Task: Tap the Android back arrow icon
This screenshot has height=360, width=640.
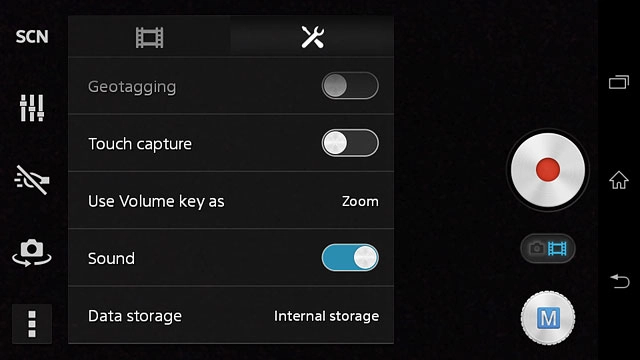Action: [620, 281]
